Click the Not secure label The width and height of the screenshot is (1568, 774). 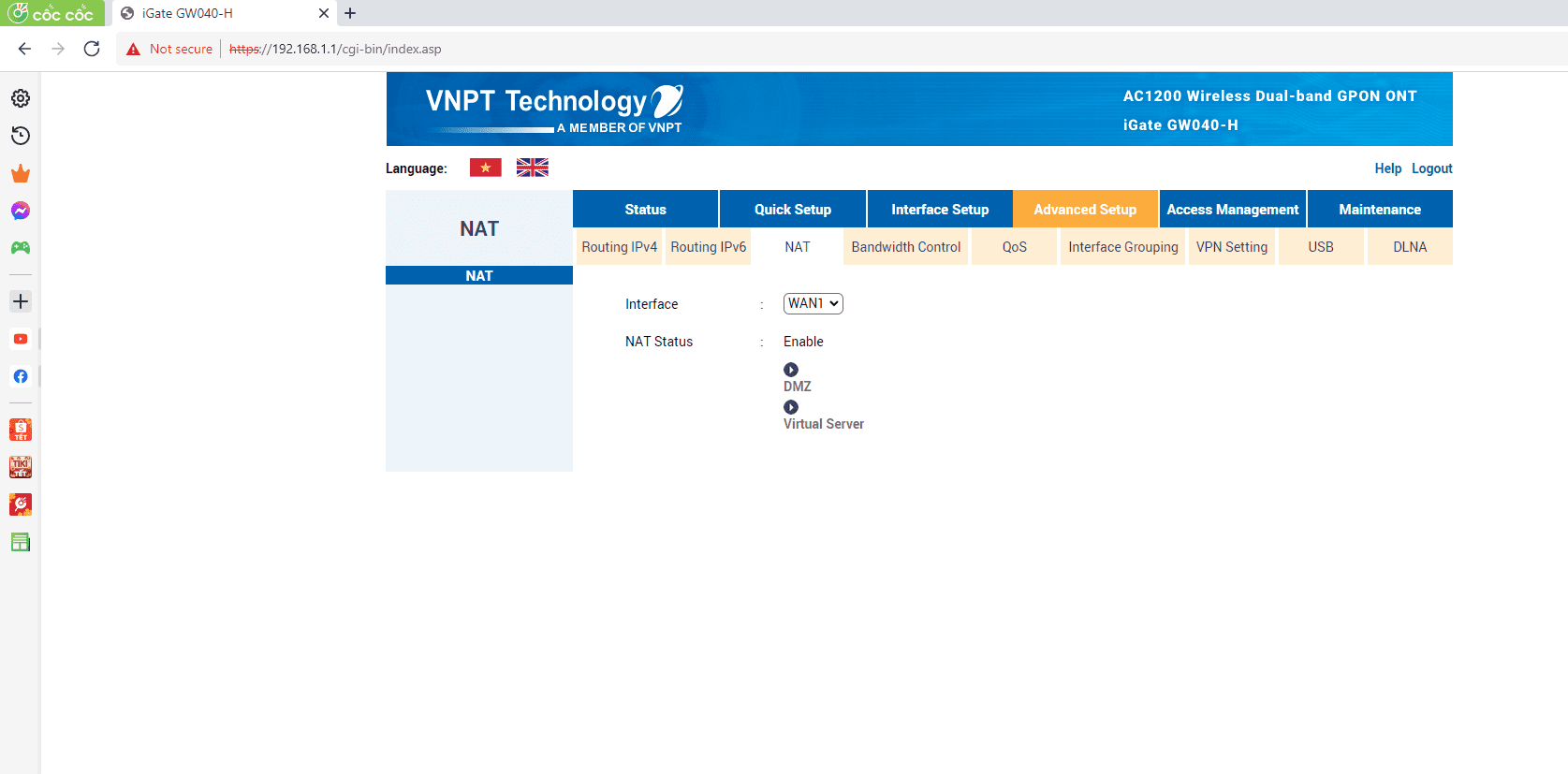point(181,49)
